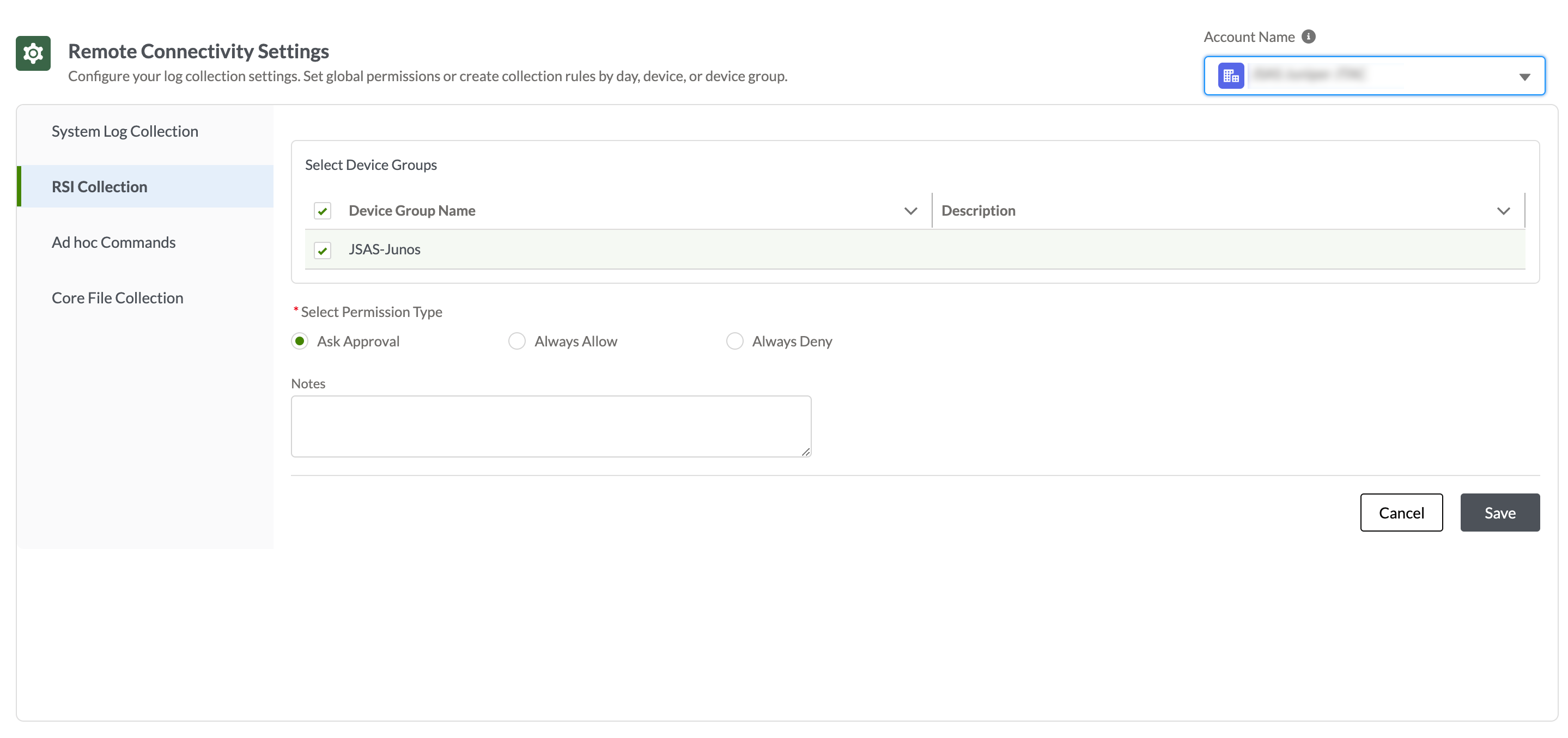The width and height of the screenshot is (1568, 738).
Task: Click the organization icon in the account selector
Action: click(x=1230, y=76)
